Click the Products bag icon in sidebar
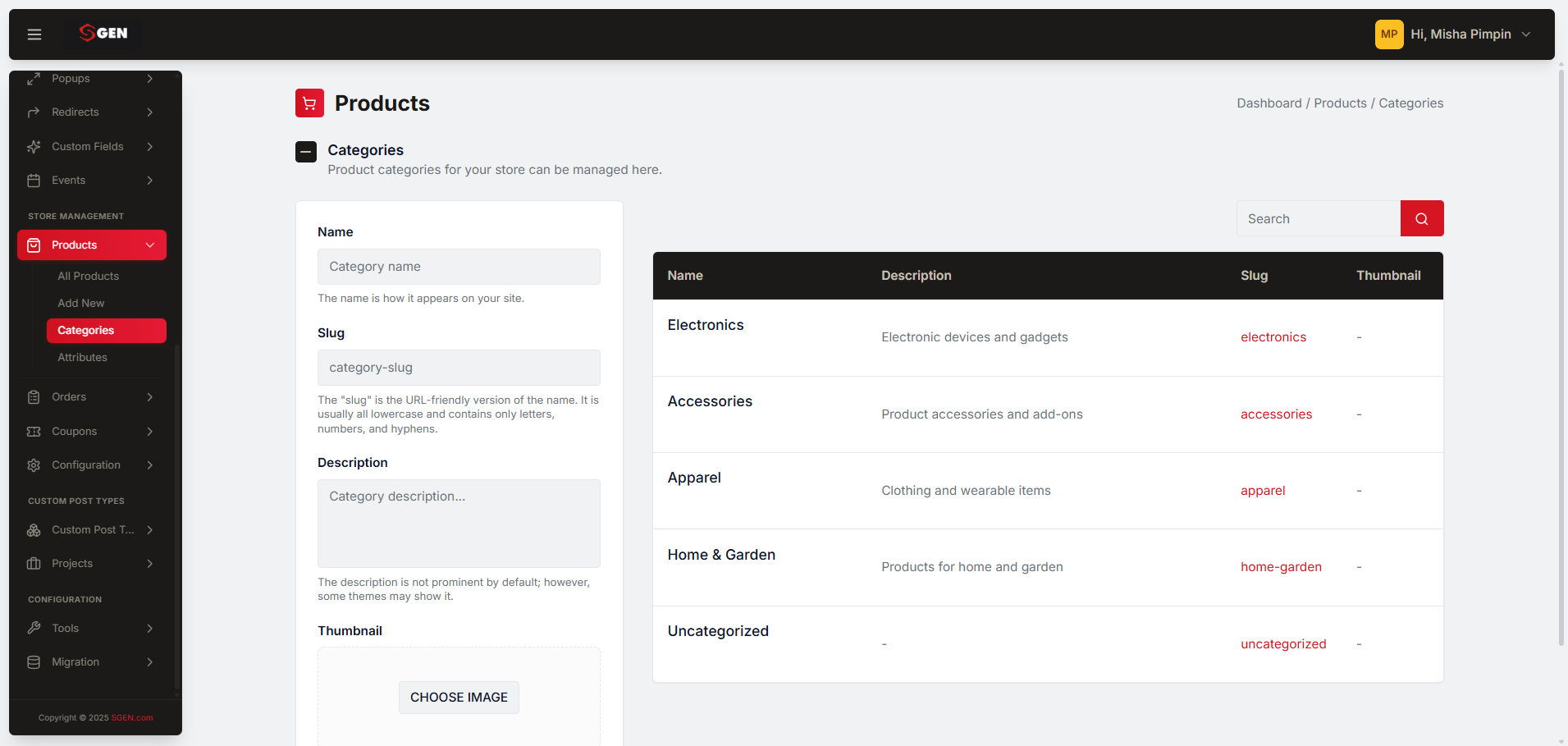 point(34,245)
